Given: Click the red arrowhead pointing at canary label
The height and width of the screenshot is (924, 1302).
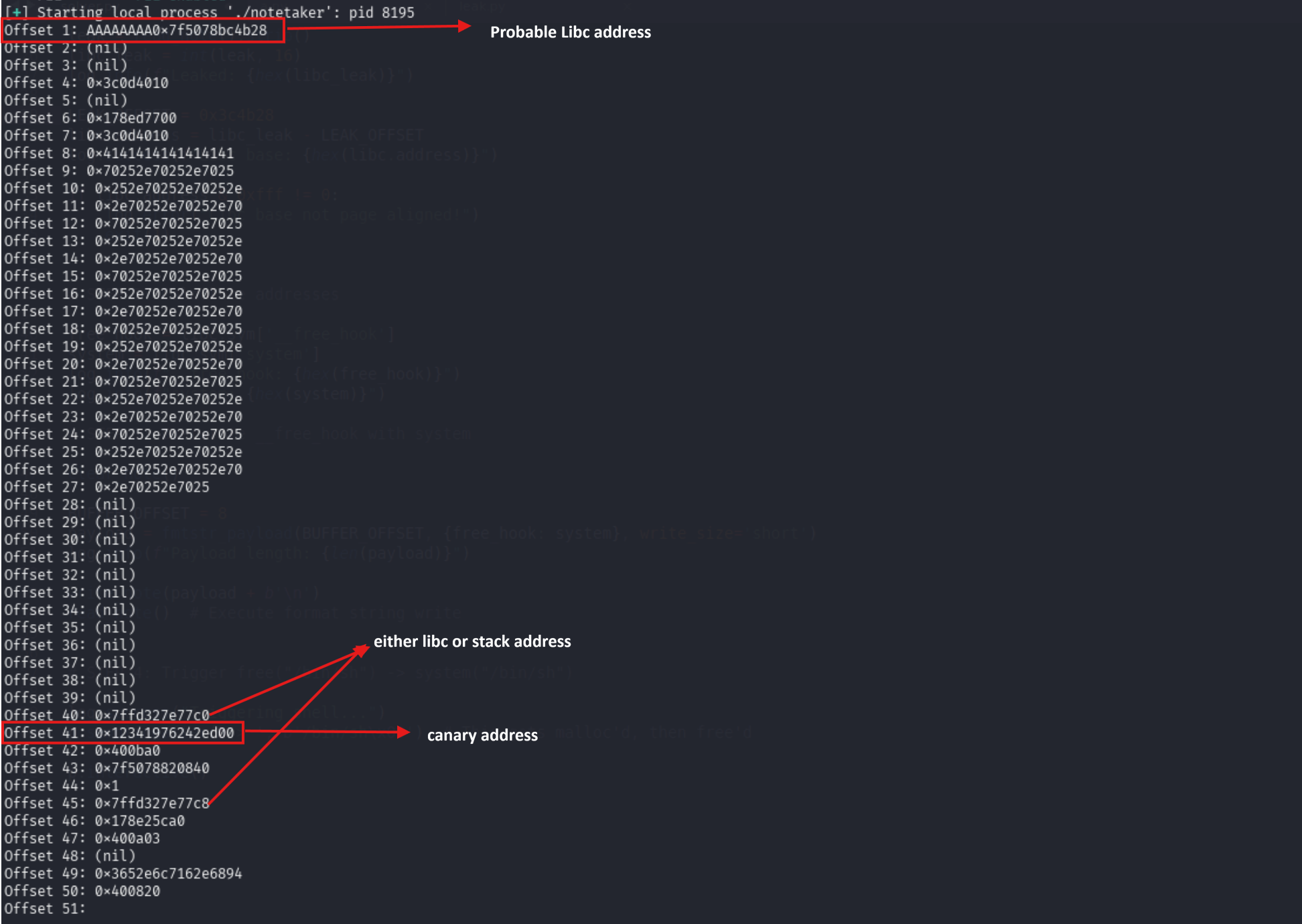Looking at the screenshot, I should click(x=404, y=733).
